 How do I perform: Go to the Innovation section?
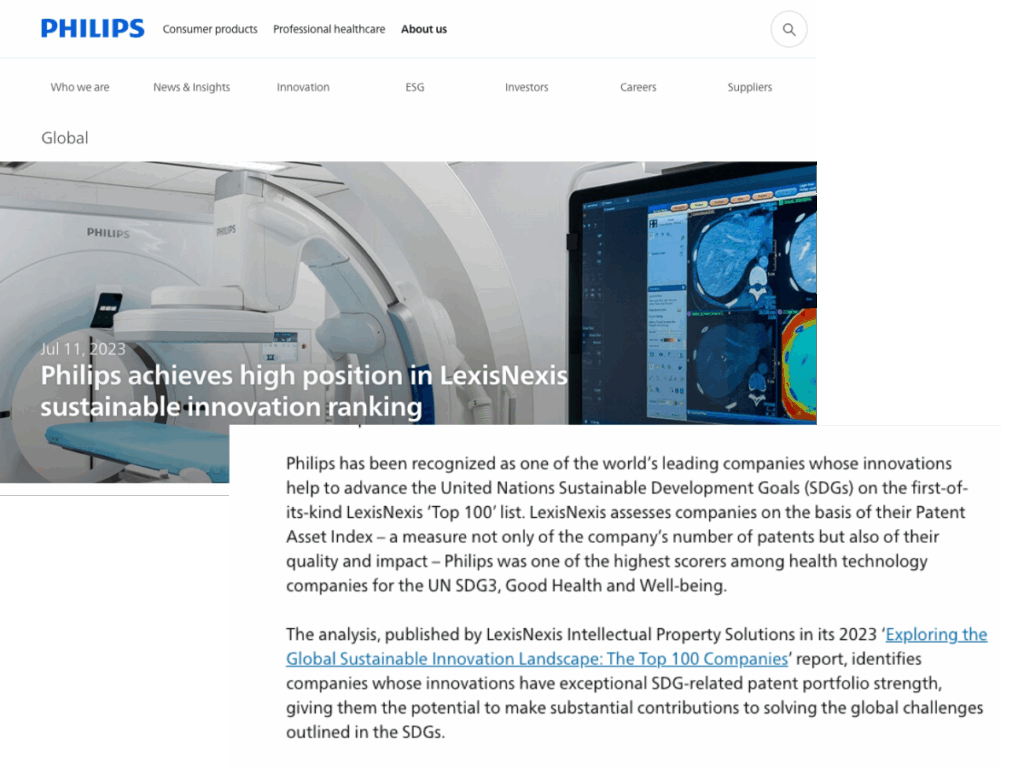point(303,87)
